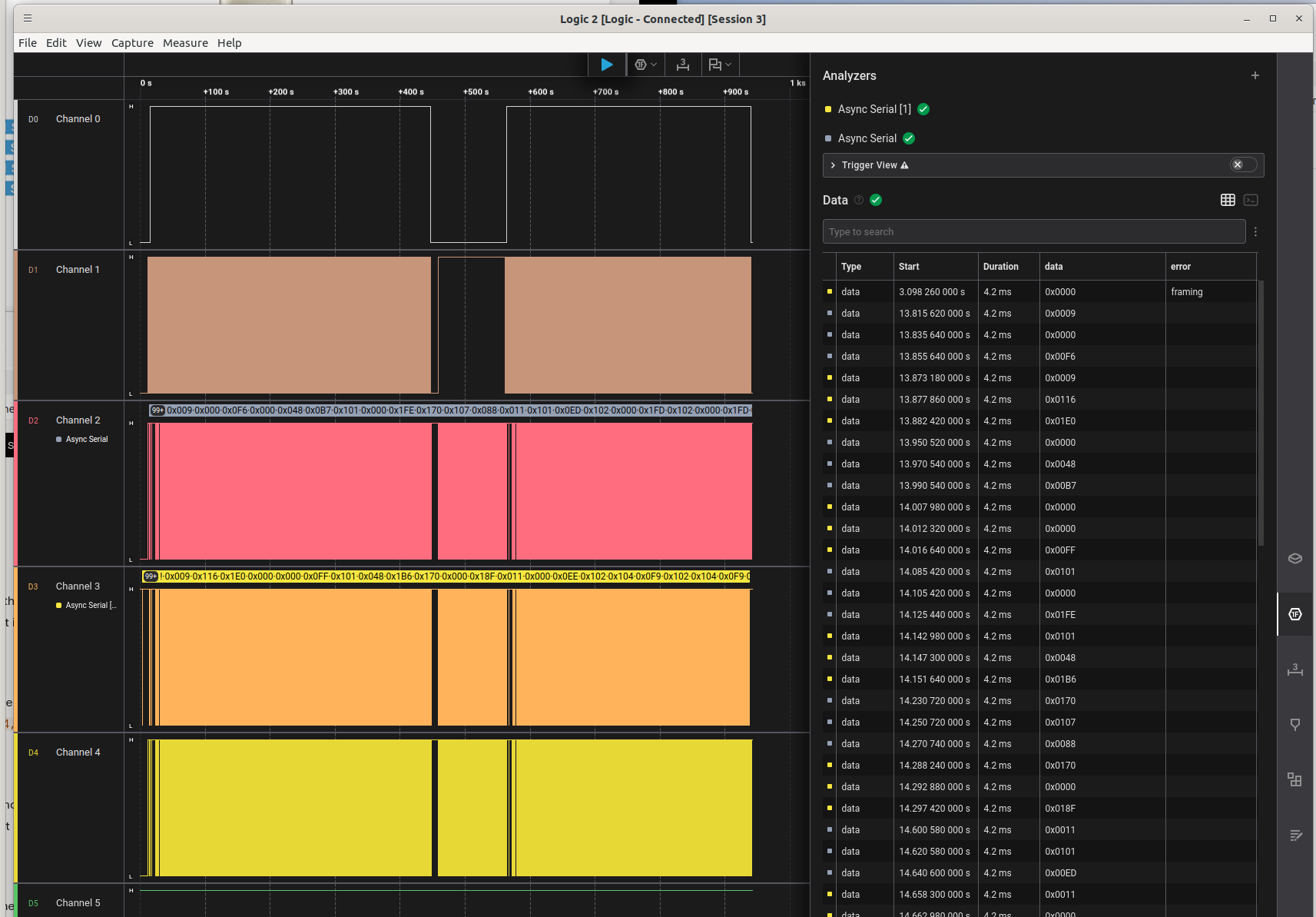Open the Notes panel sidebar icon
Viewport: 1316px width, 917px height.
click(x=1294, y=836)
